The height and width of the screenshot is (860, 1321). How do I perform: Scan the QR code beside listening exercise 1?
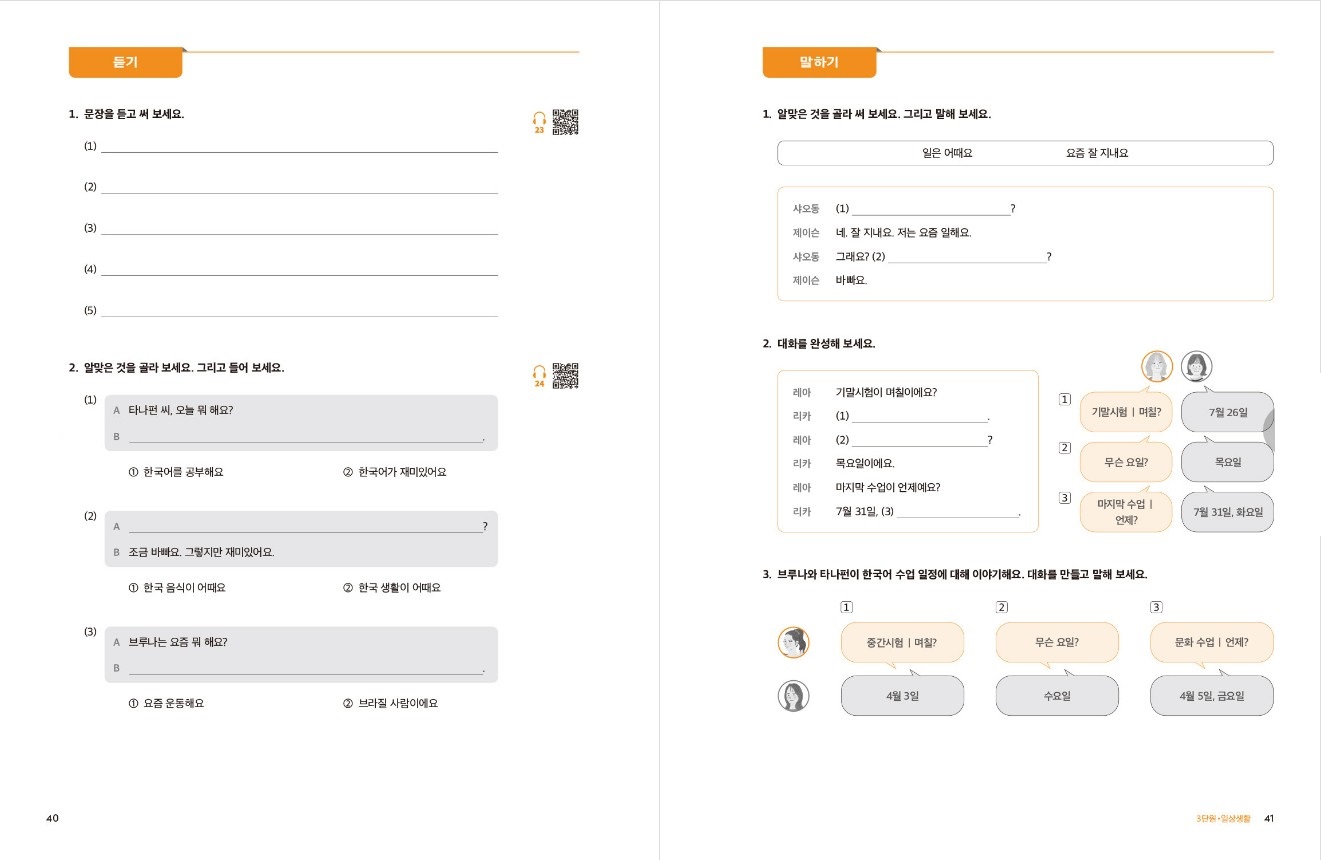[x=564, y=120]
